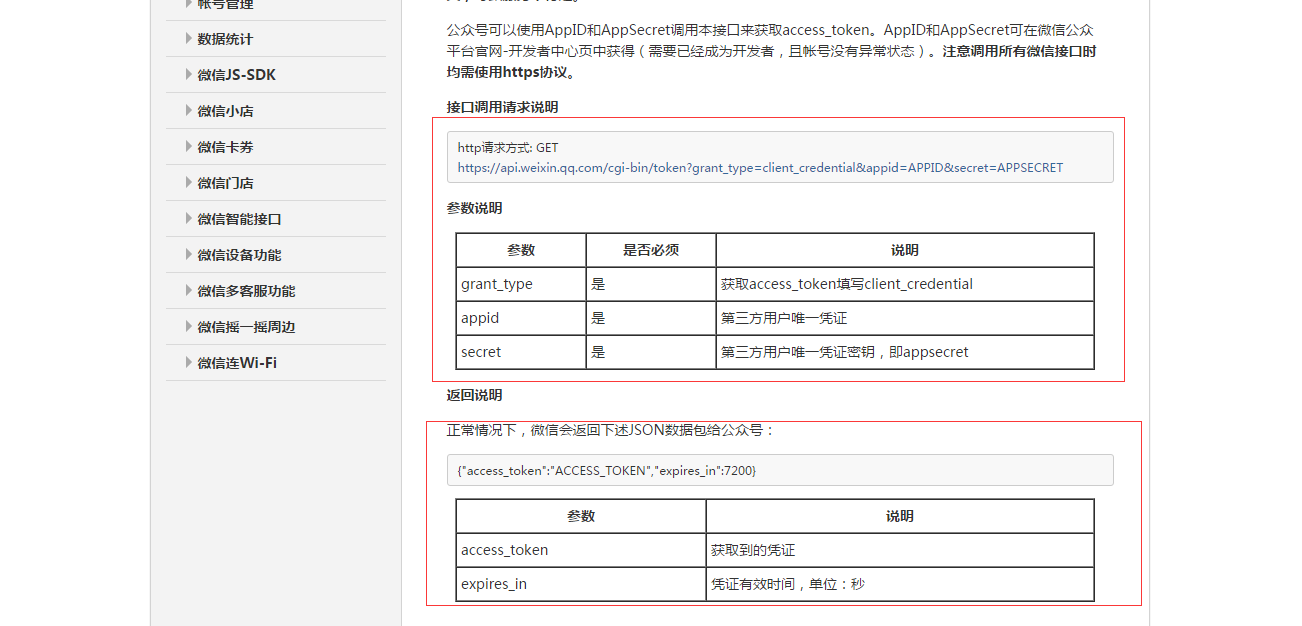Click the 接口调用请求说明 heading
This screenshot has width=1302, height=626.
pos(502,107)
